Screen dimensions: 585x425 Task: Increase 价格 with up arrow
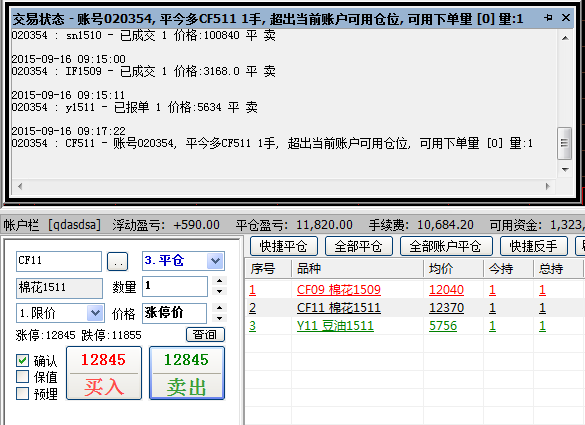pos(219,308)
